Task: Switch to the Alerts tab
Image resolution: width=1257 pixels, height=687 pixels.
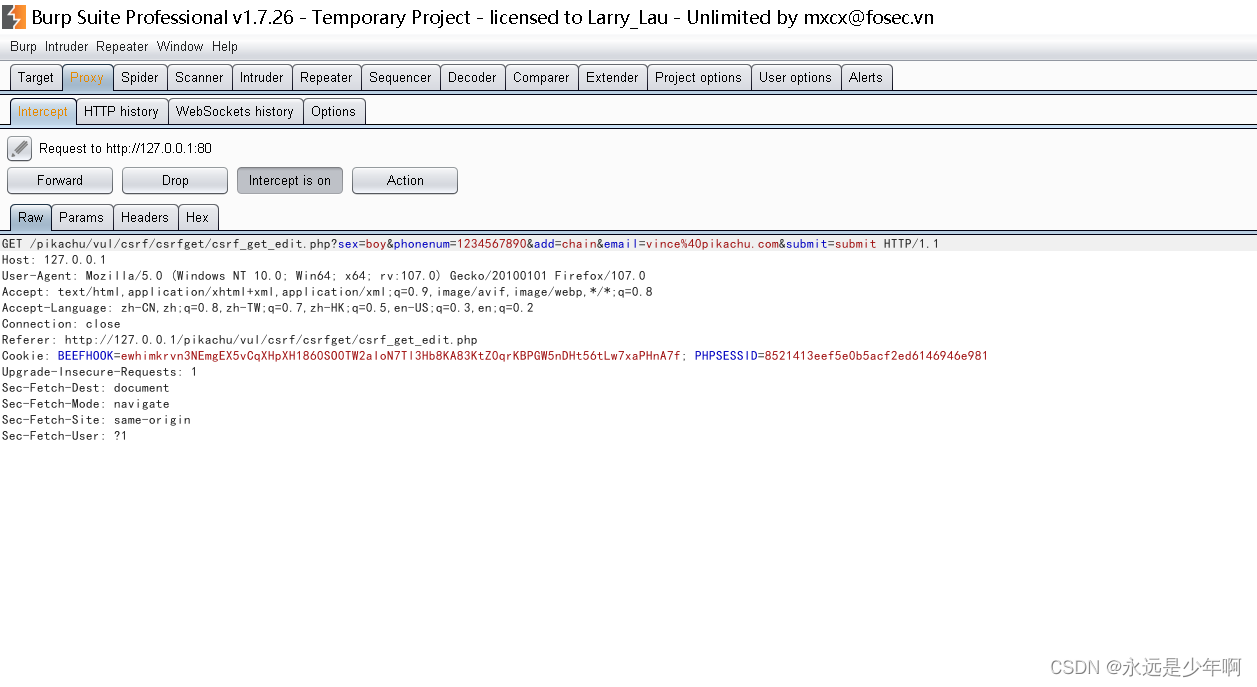Action: 866,77
